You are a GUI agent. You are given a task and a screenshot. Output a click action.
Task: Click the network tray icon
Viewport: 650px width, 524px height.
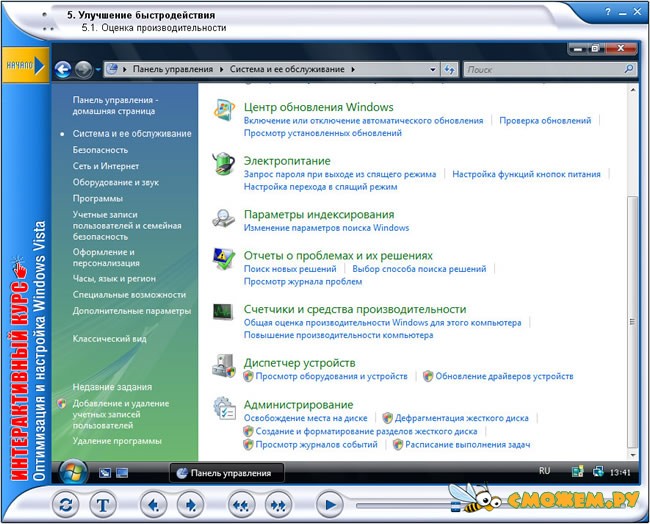pos(598,472)
